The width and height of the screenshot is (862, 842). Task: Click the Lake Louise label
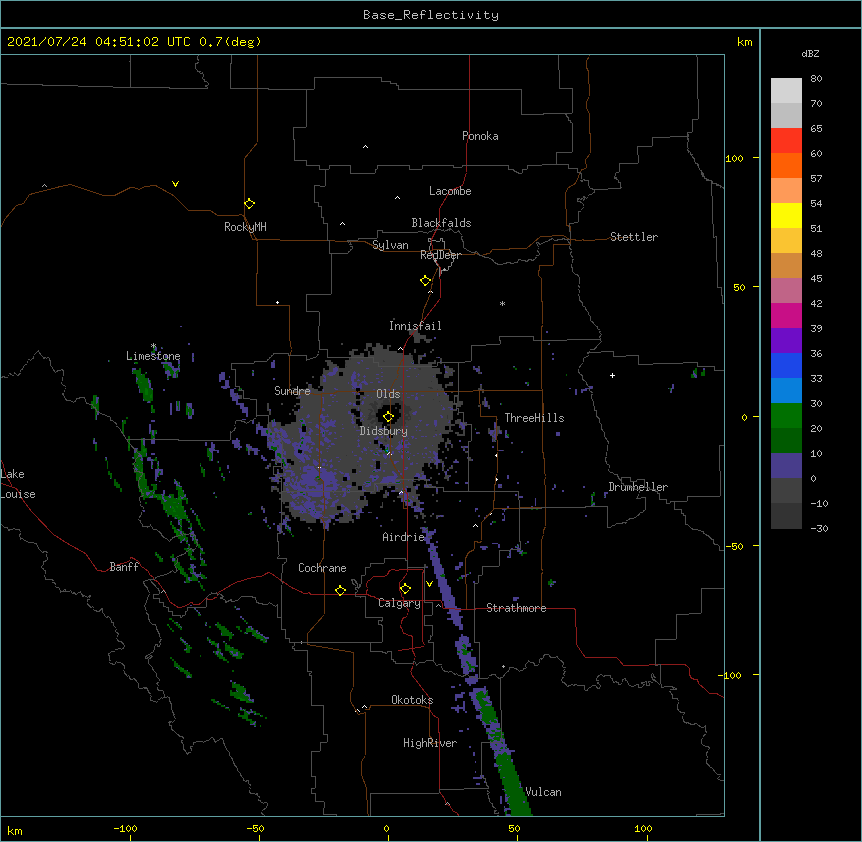click(x=18, y=484)
